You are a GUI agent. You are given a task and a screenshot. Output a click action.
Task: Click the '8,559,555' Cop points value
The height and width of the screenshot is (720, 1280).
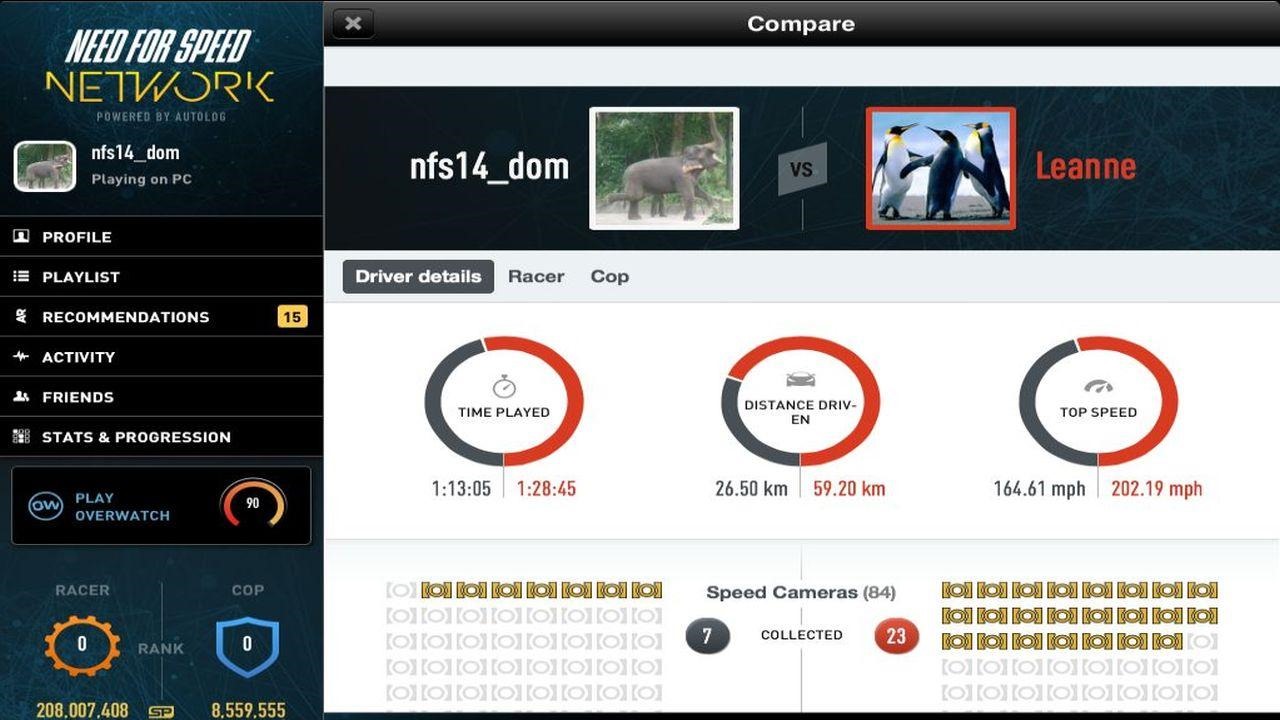pos(248,710)
